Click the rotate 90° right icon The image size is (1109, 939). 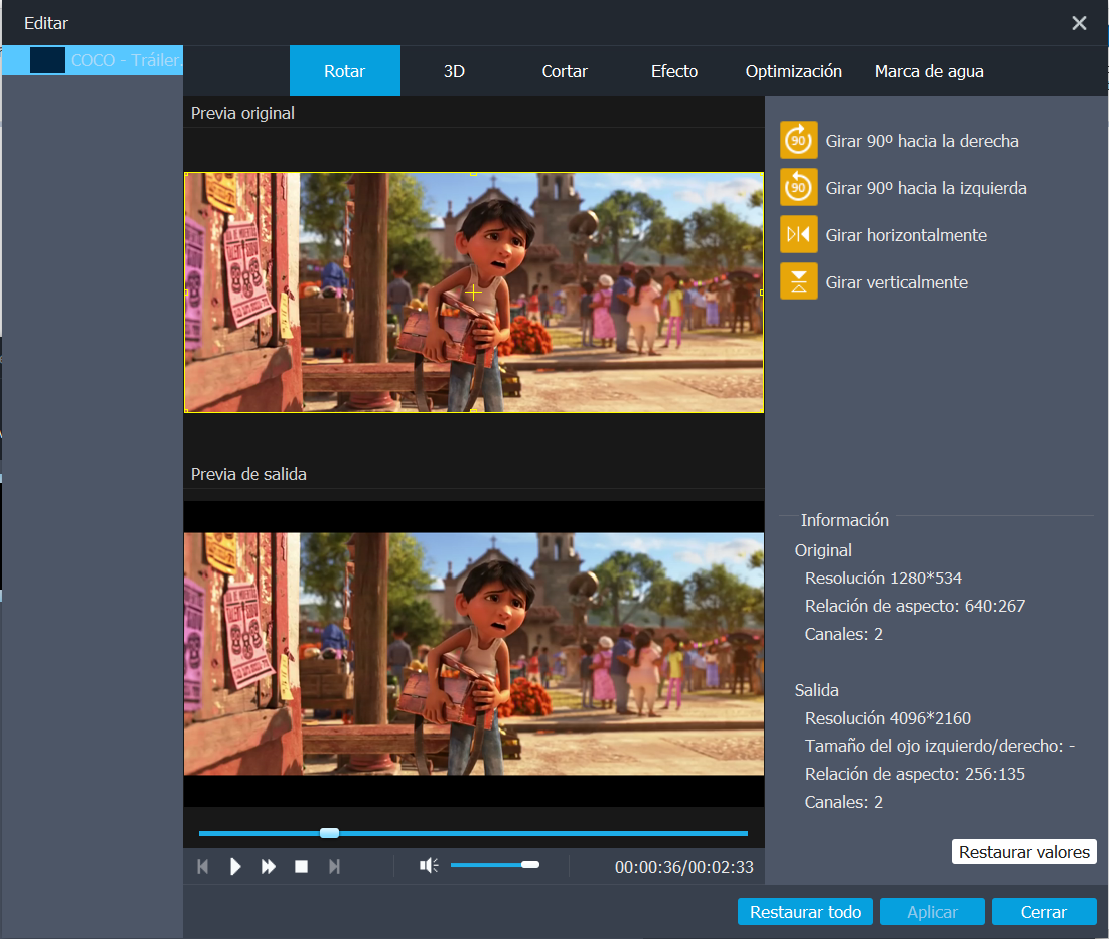point(799,140)
